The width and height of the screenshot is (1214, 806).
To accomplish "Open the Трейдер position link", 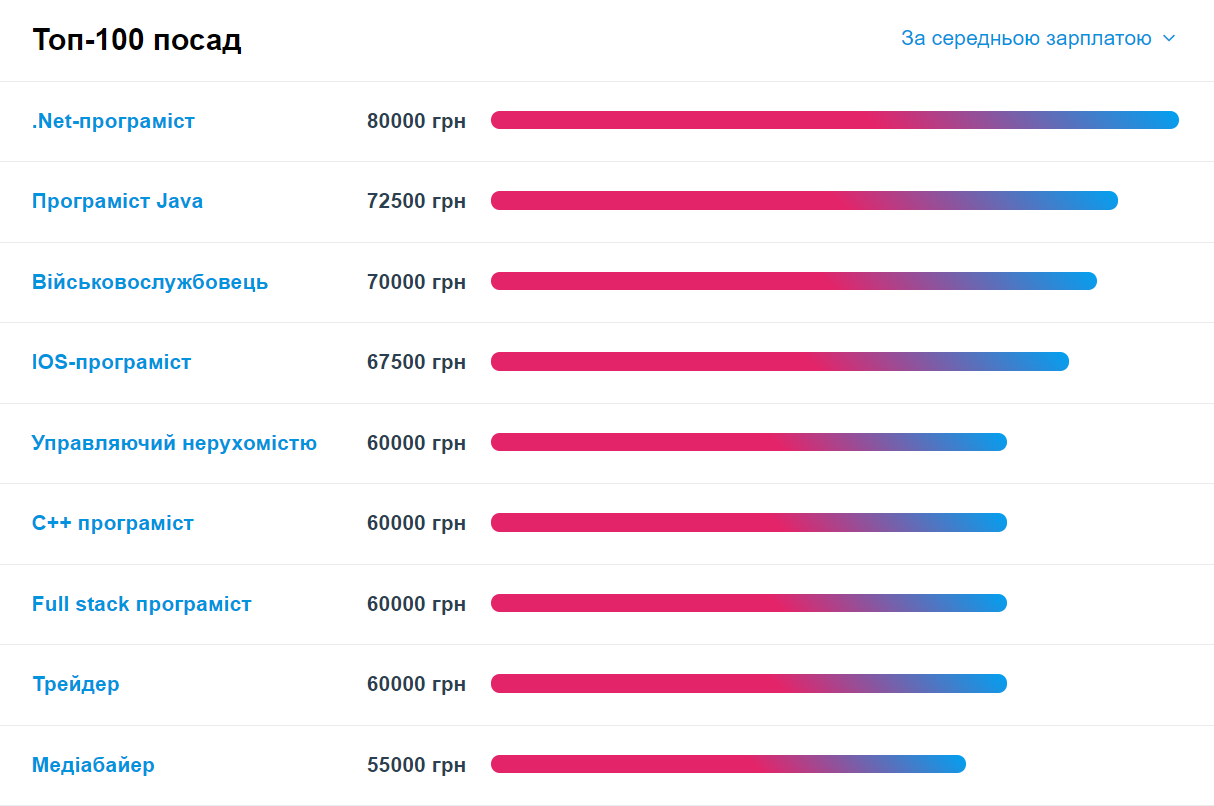I will click(76, 684).
